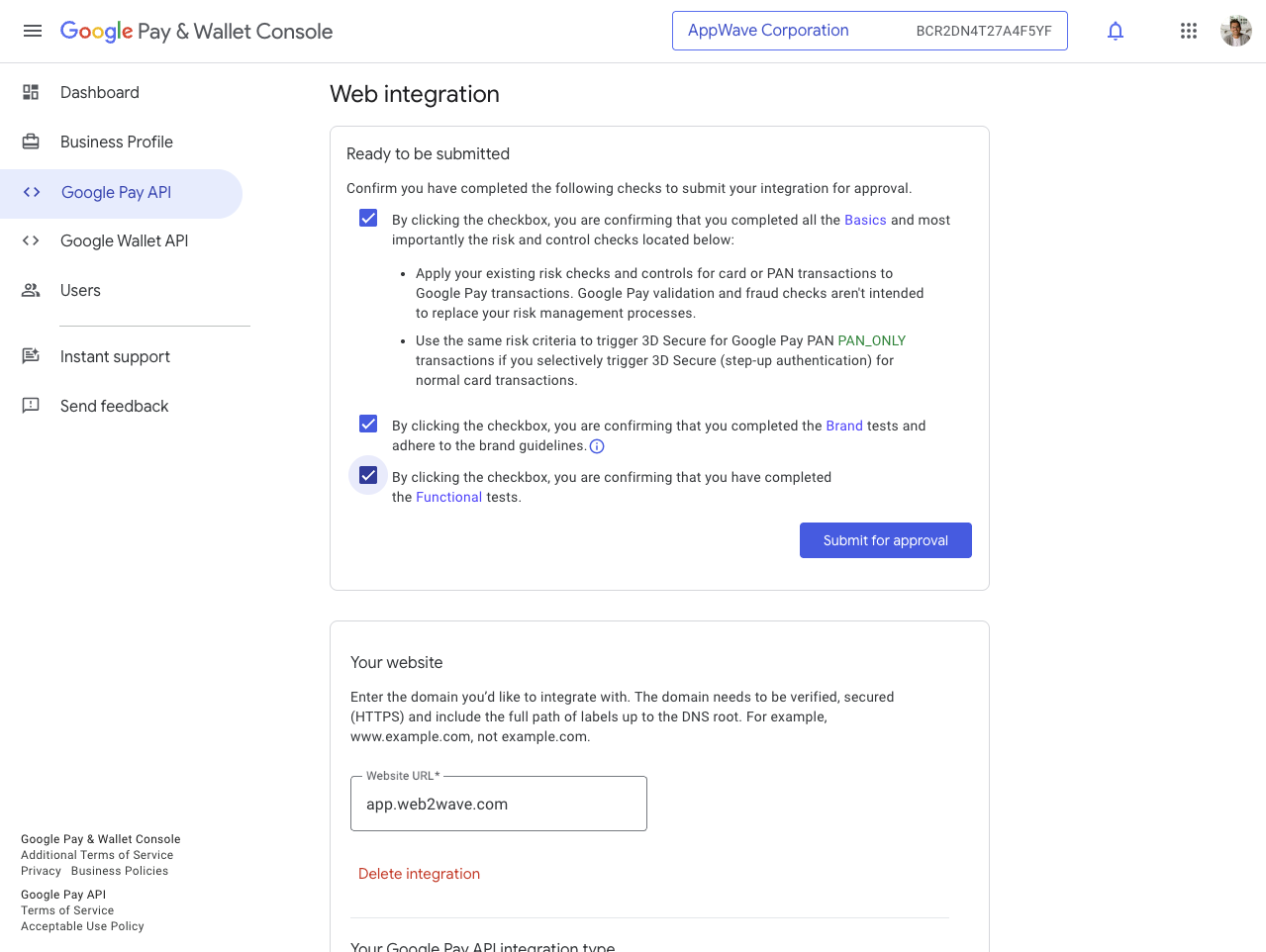Click the PAN_ONLY code text
1266x952 pixels.
[872, 340]
